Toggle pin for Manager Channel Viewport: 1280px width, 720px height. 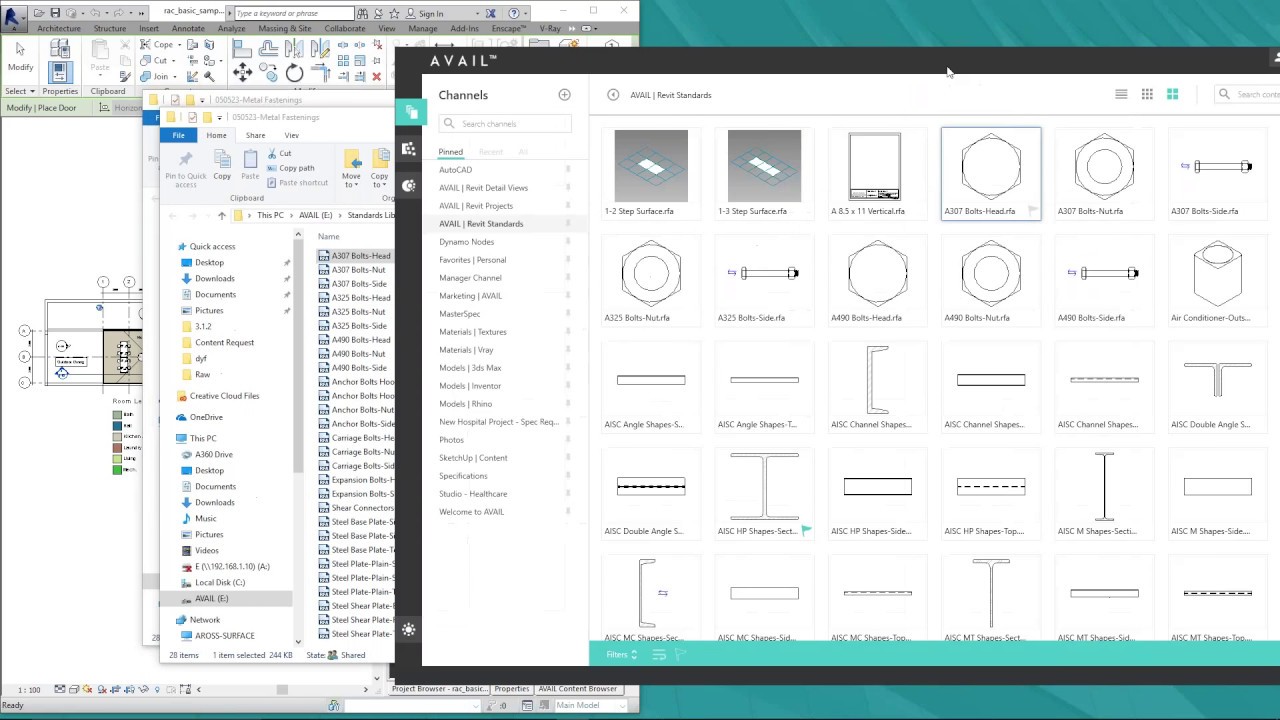coord(568,278)
